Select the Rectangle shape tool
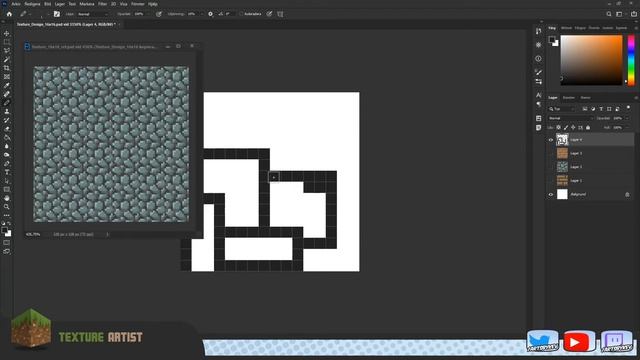This screenshot has height=360, width=640. click(7, 189)
